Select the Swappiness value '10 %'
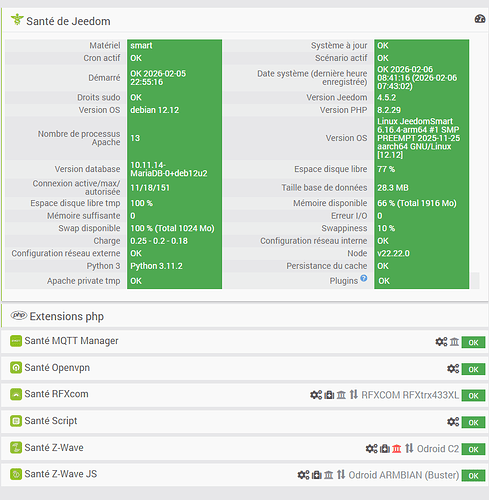The height and width of the screenshot is (500, 489). (386, 228)
